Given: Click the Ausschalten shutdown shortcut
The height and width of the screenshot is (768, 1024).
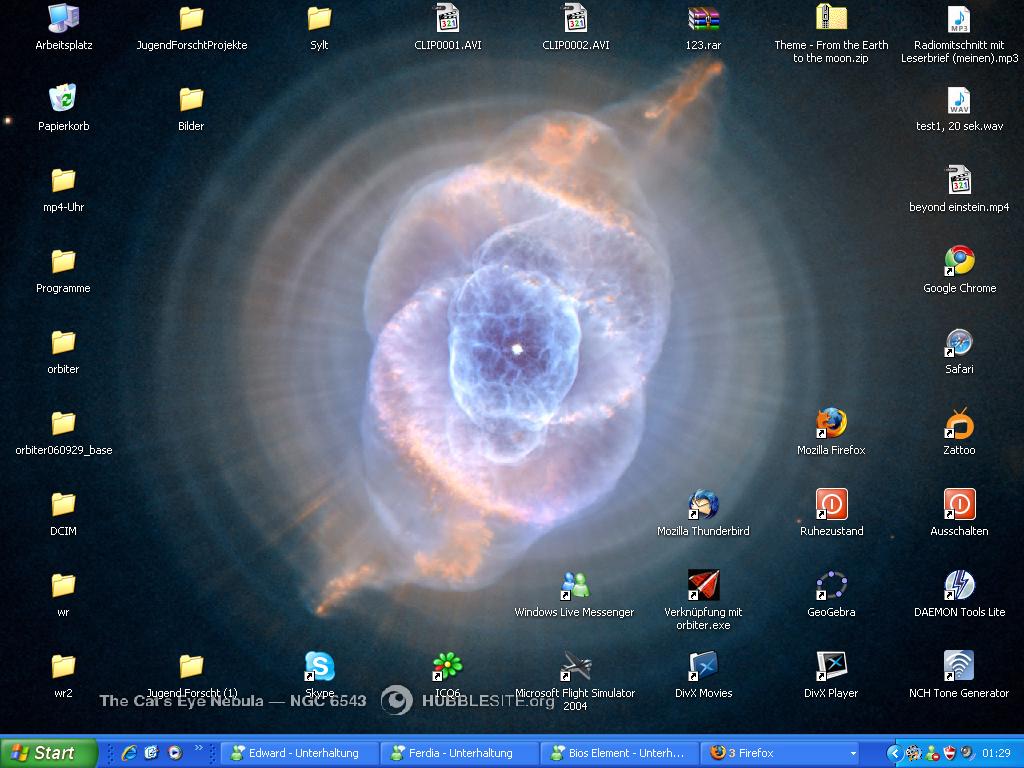Looking at the screenshot, I should click(959, 505).
